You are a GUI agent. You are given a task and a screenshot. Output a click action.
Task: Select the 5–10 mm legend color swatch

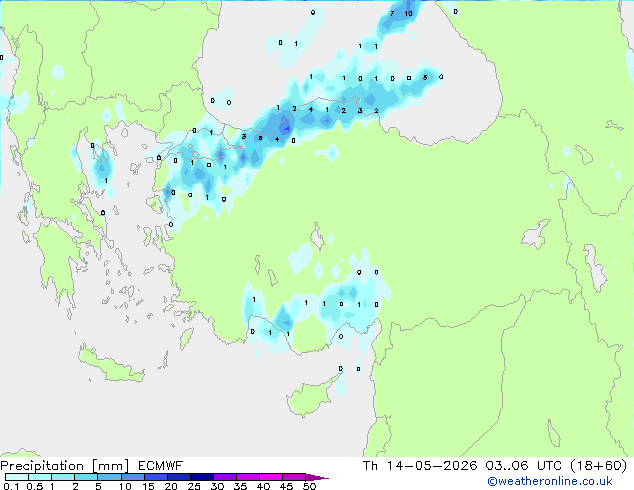(x=109, y=477)
